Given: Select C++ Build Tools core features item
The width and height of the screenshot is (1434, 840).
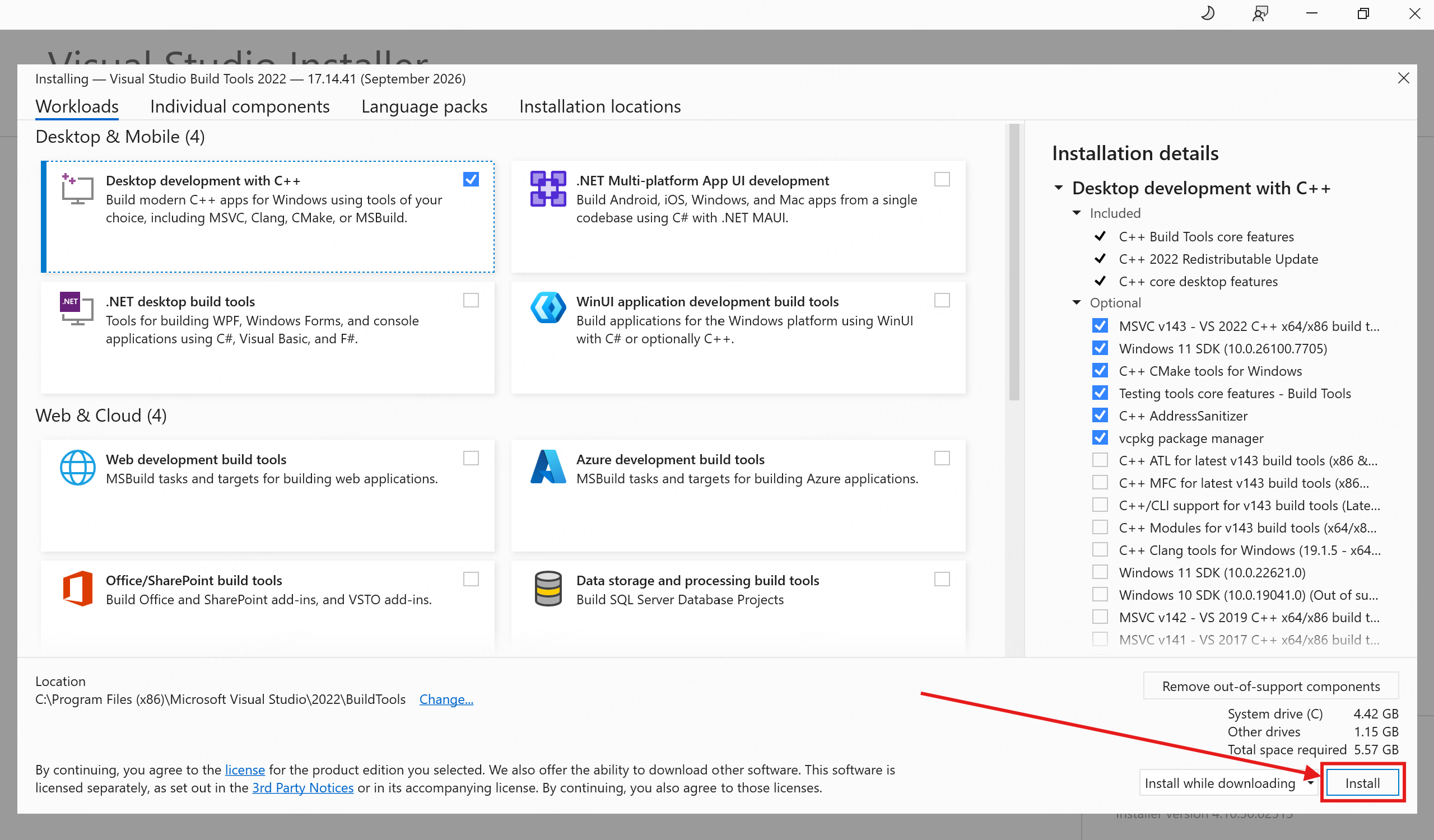Looking at the screenshot, I should 1206,236.
